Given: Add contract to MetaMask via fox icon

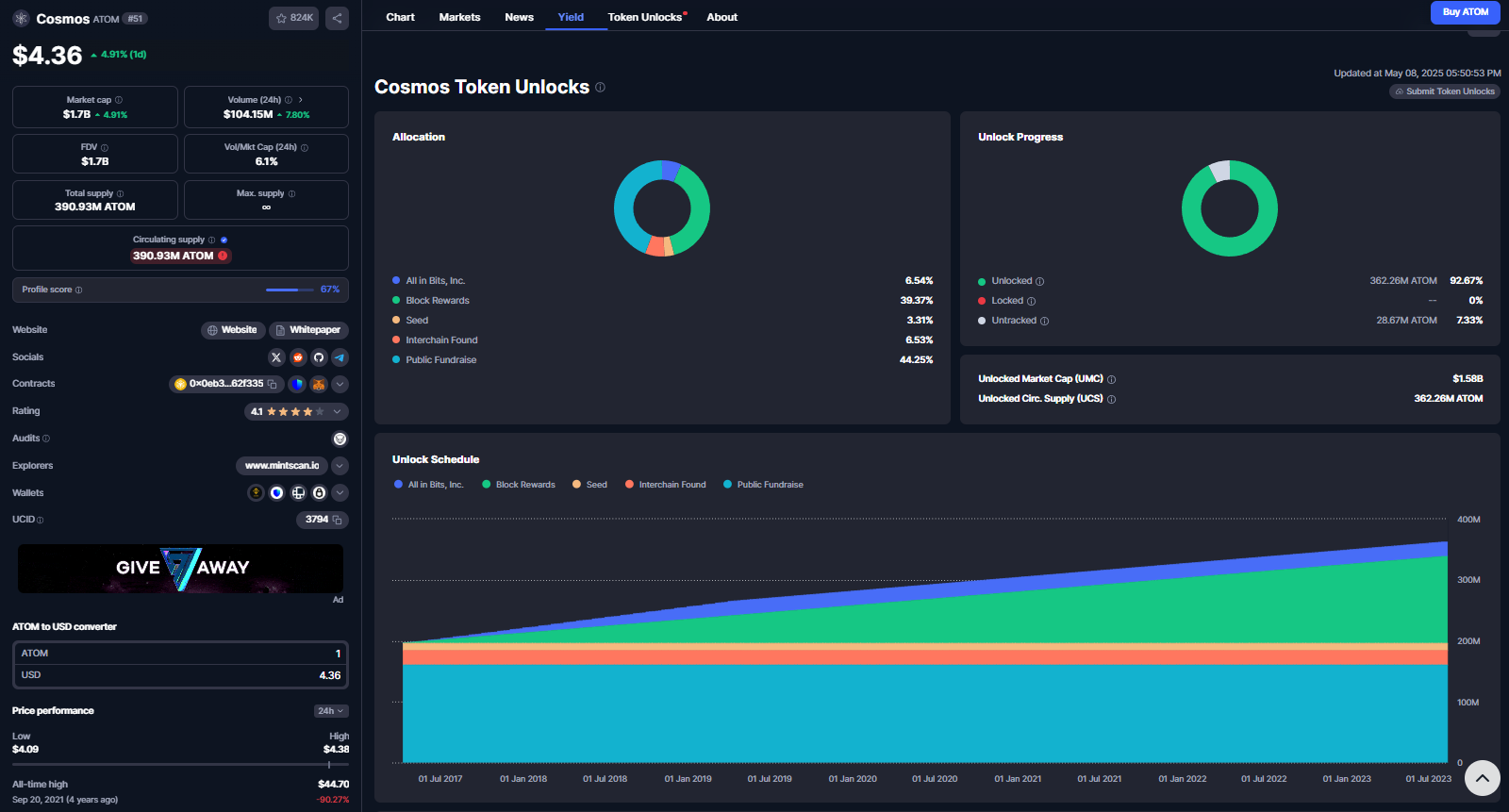Looking at the screenshot, I should coord(319,385).
